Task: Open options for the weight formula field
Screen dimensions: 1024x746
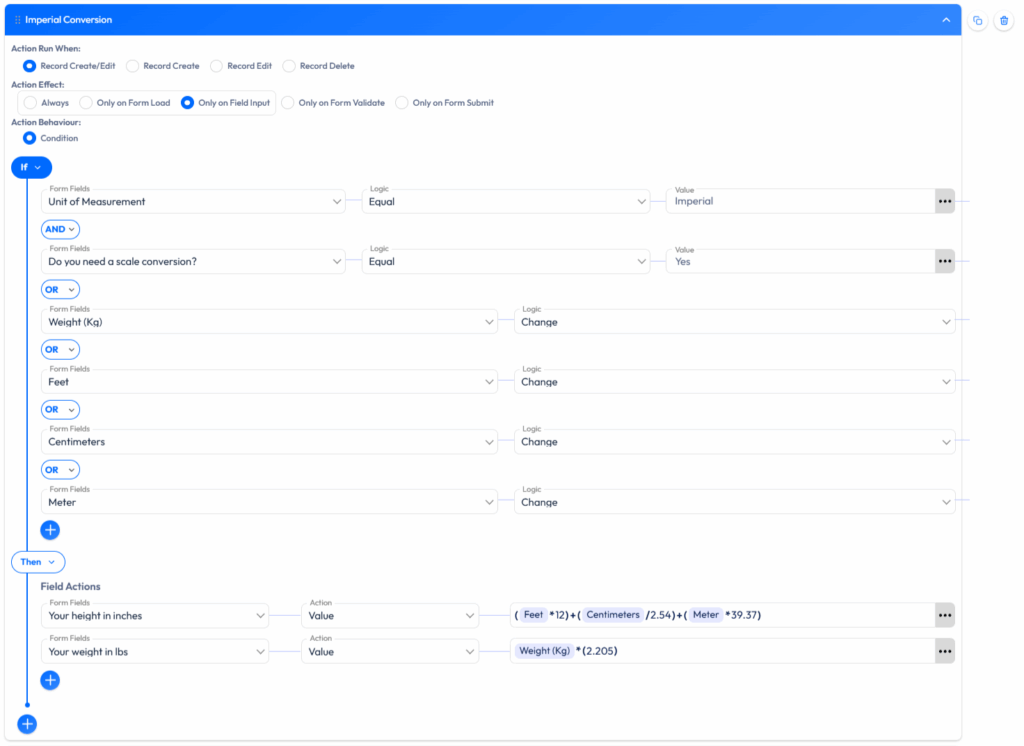Action: (x=944, y=651)
